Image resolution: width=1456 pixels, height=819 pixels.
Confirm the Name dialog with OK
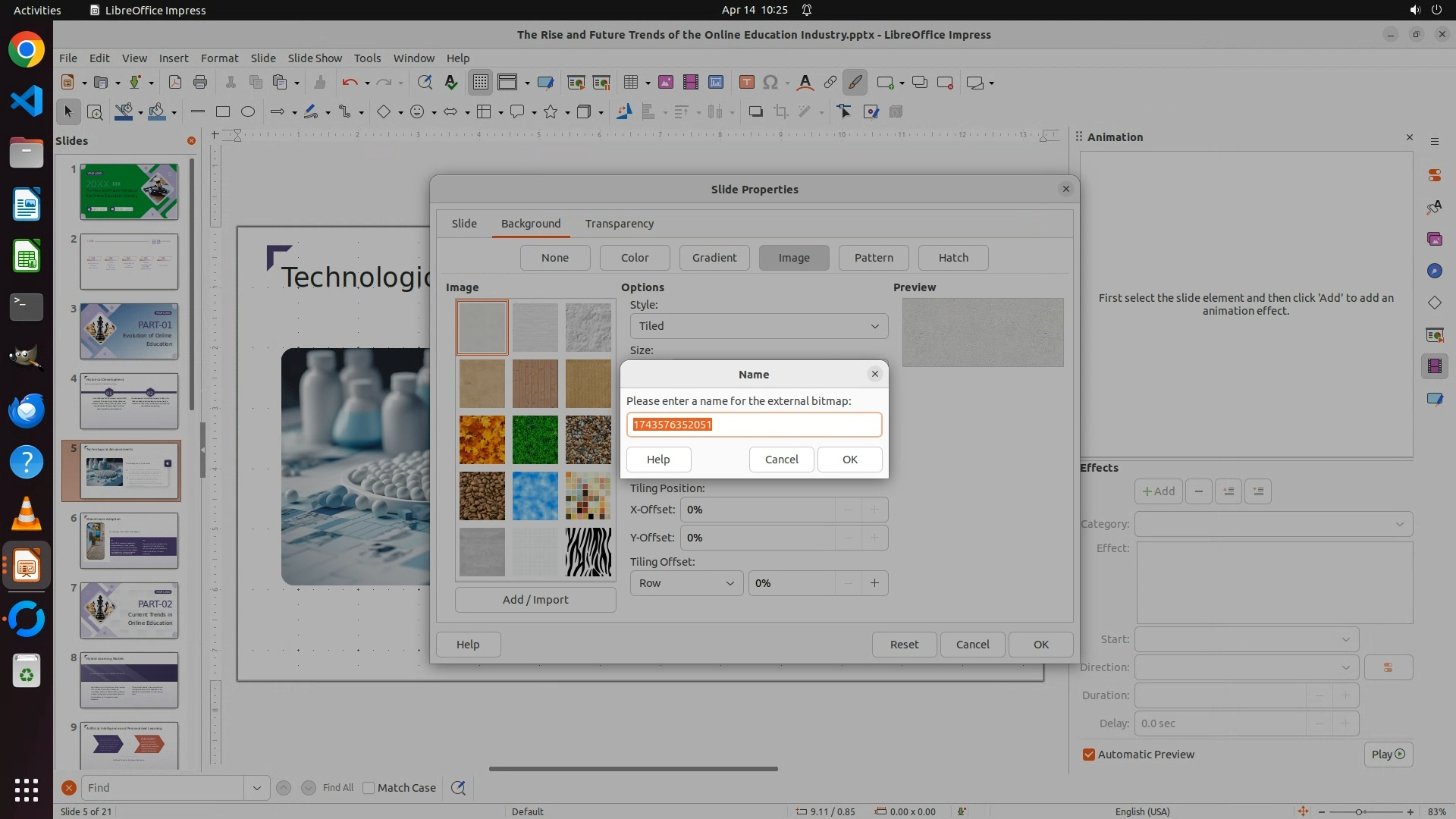tap(849, 460)
